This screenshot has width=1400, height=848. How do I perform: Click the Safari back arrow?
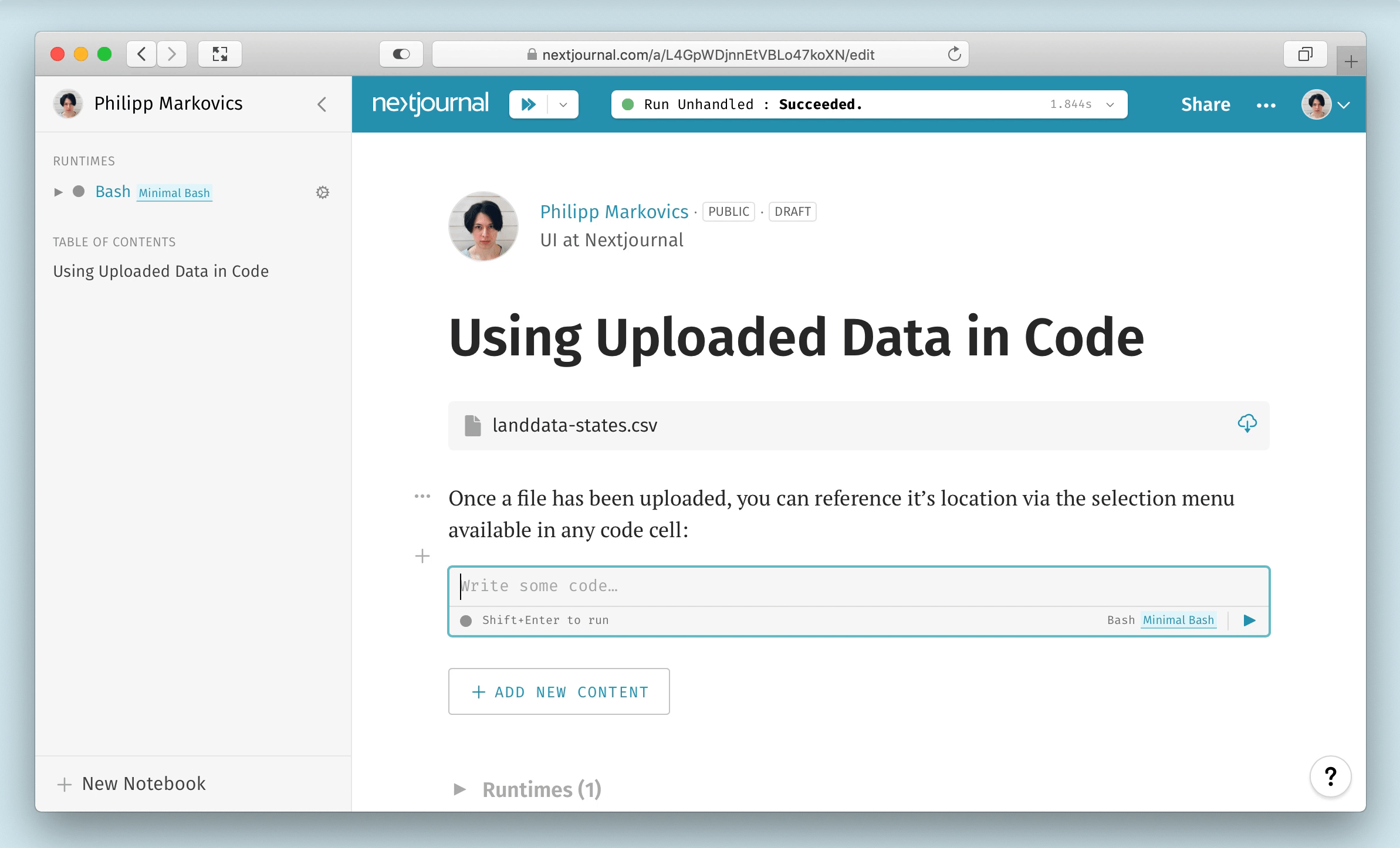141,55
